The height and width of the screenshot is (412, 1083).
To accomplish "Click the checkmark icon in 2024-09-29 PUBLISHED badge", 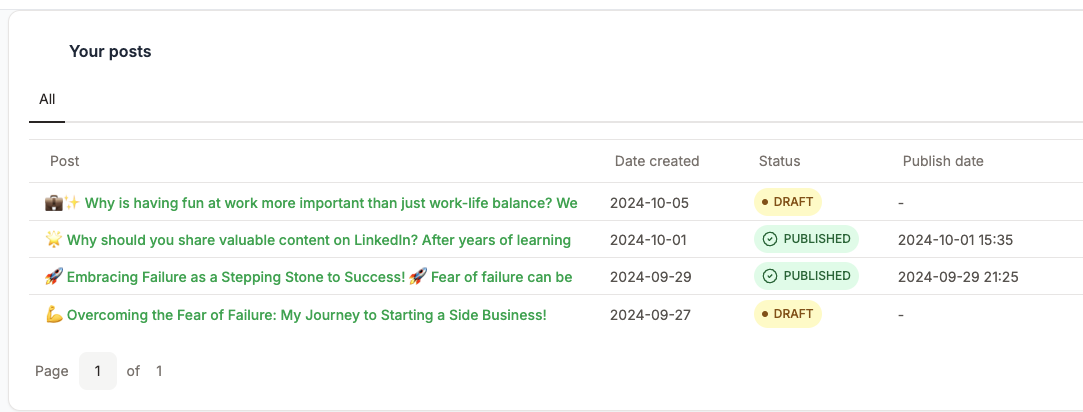I will pyautogui.click(x=769, y=276).
